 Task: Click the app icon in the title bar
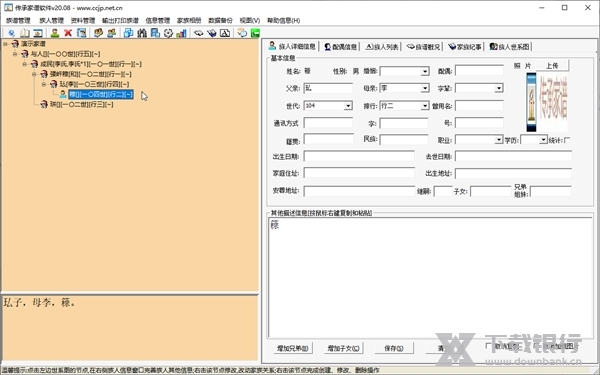8,8
